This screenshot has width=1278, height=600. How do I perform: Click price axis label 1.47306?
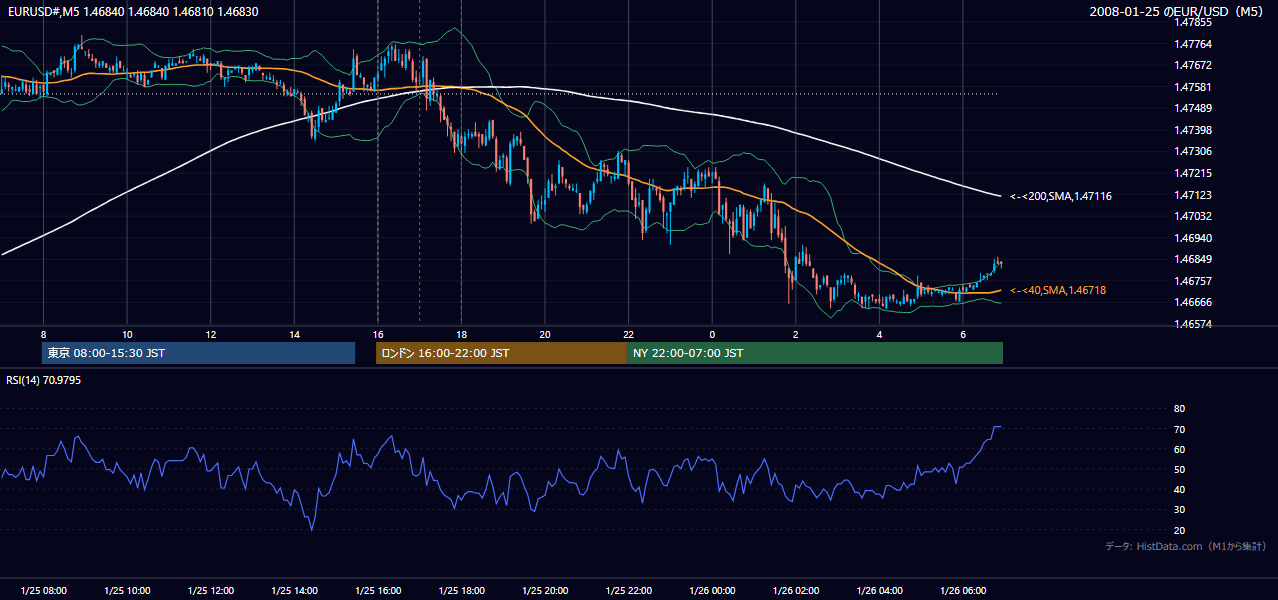pyautogui.click(x=1194, y=151)
